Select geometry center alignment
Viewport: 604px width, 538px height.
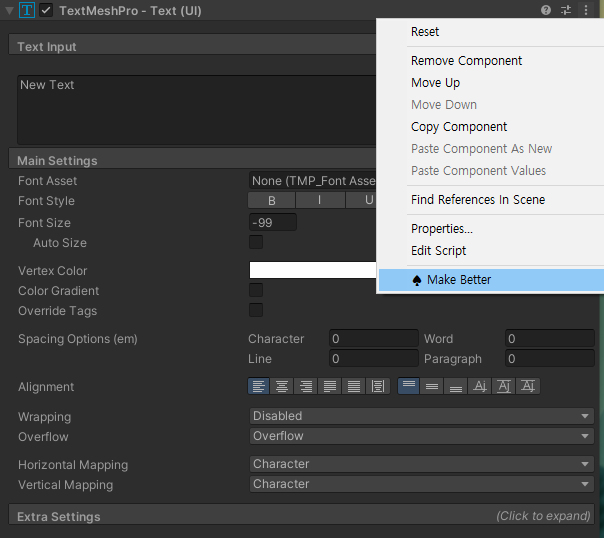(378, 386)
